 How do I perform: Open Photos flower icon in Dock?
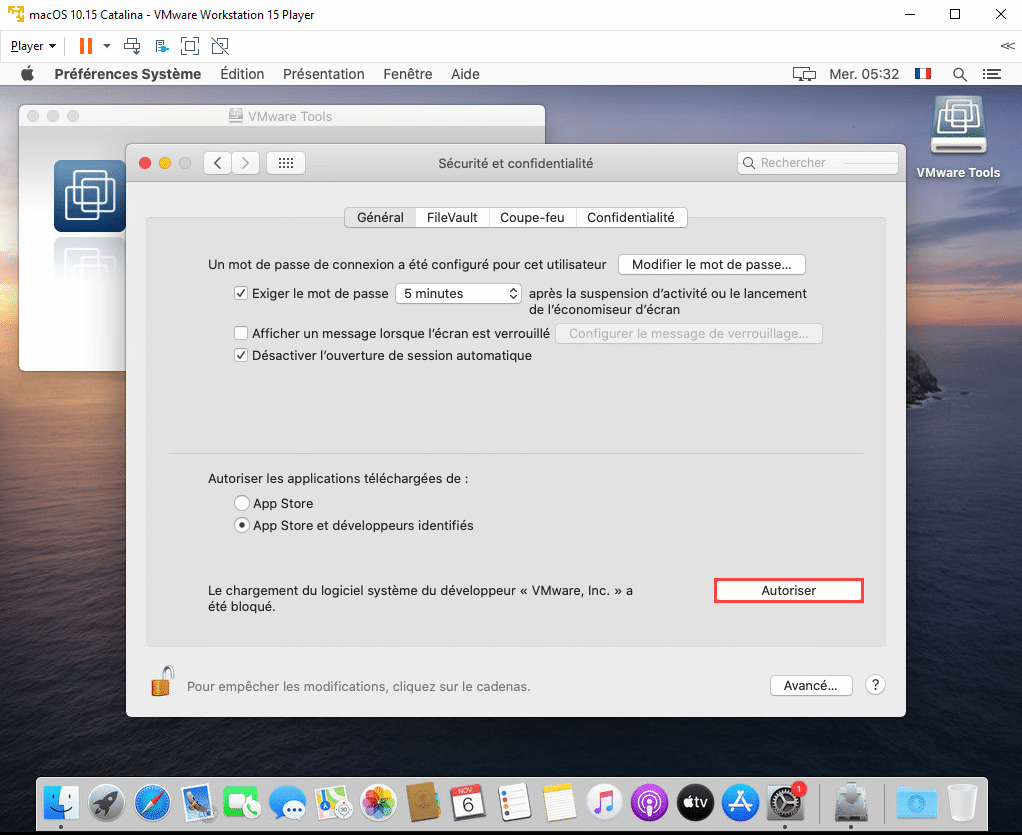tap(378, 802)
